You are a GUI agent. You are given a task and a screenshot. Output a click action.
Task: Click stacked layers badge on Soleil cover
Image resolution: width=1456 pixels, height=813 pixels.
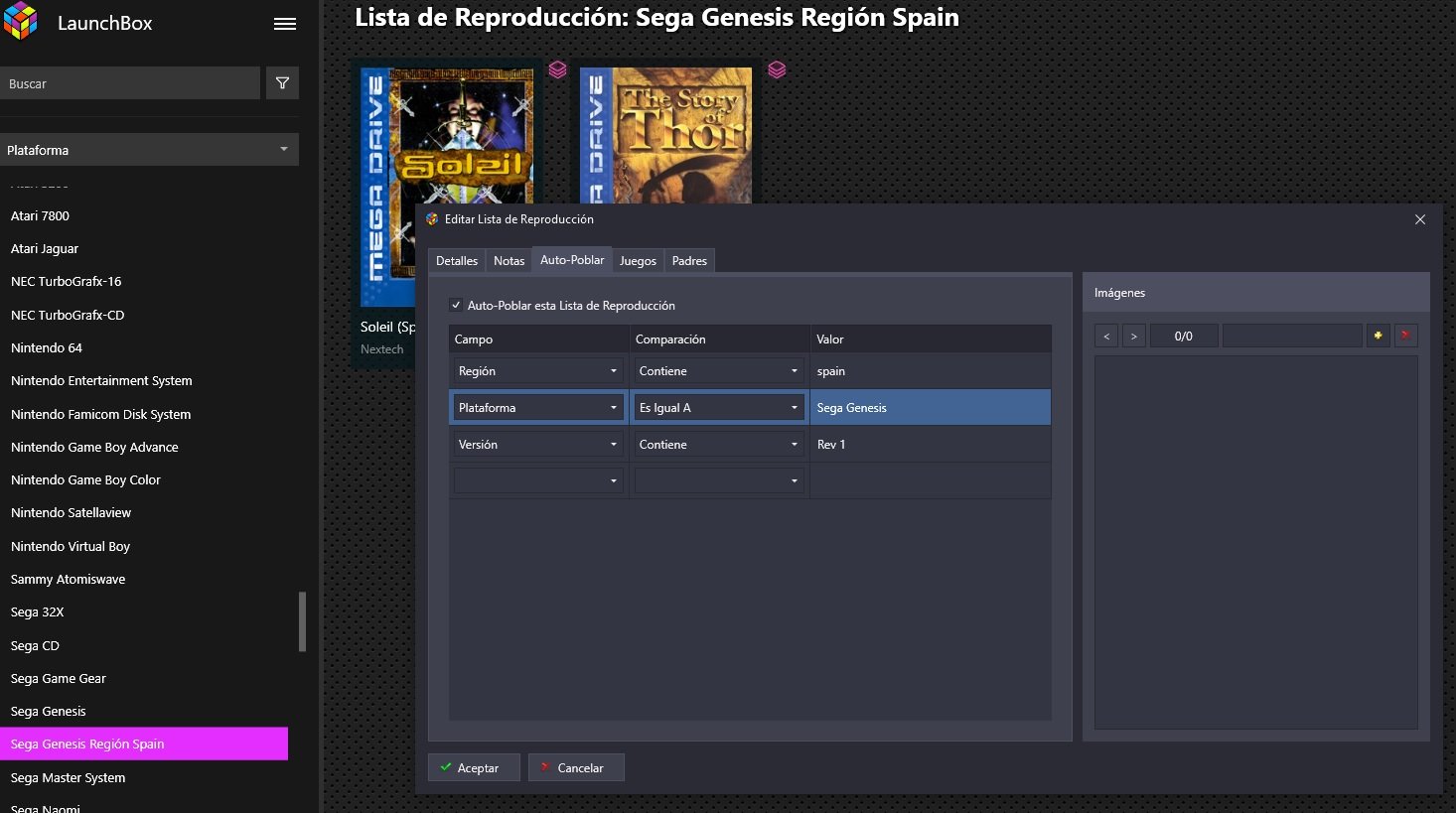coord(557,69)
